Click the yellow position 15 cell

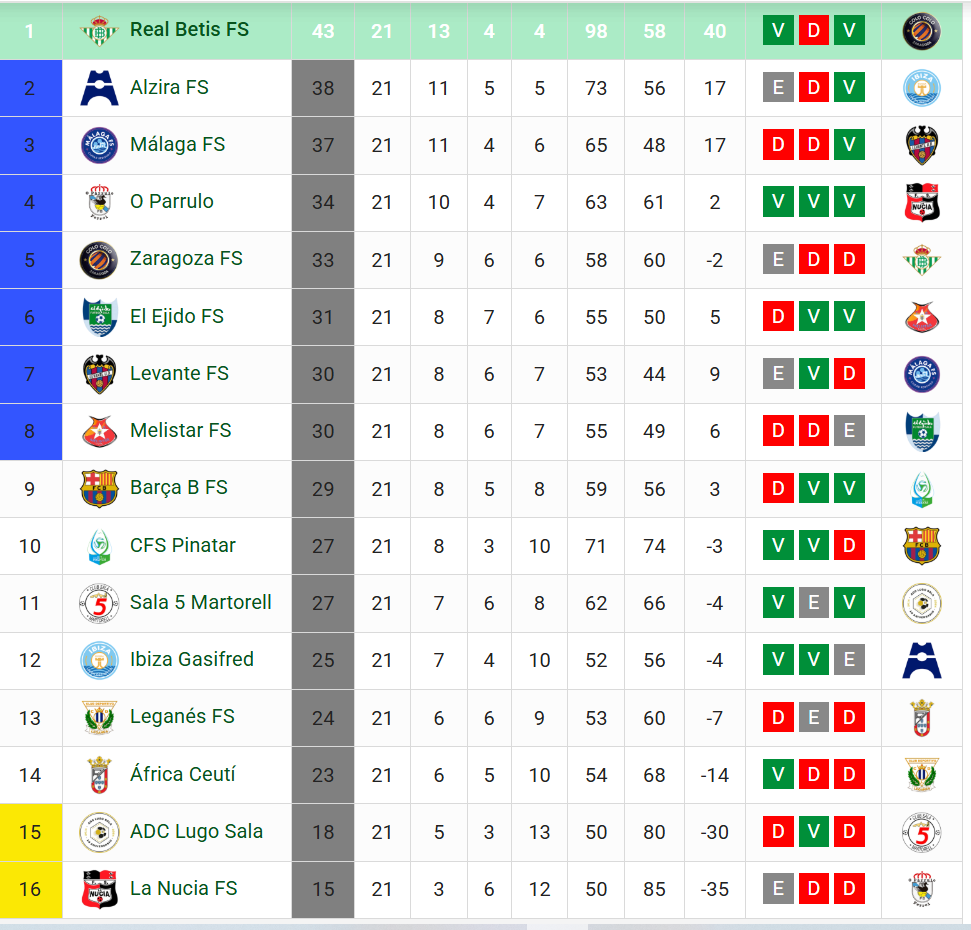click(31, 832)
